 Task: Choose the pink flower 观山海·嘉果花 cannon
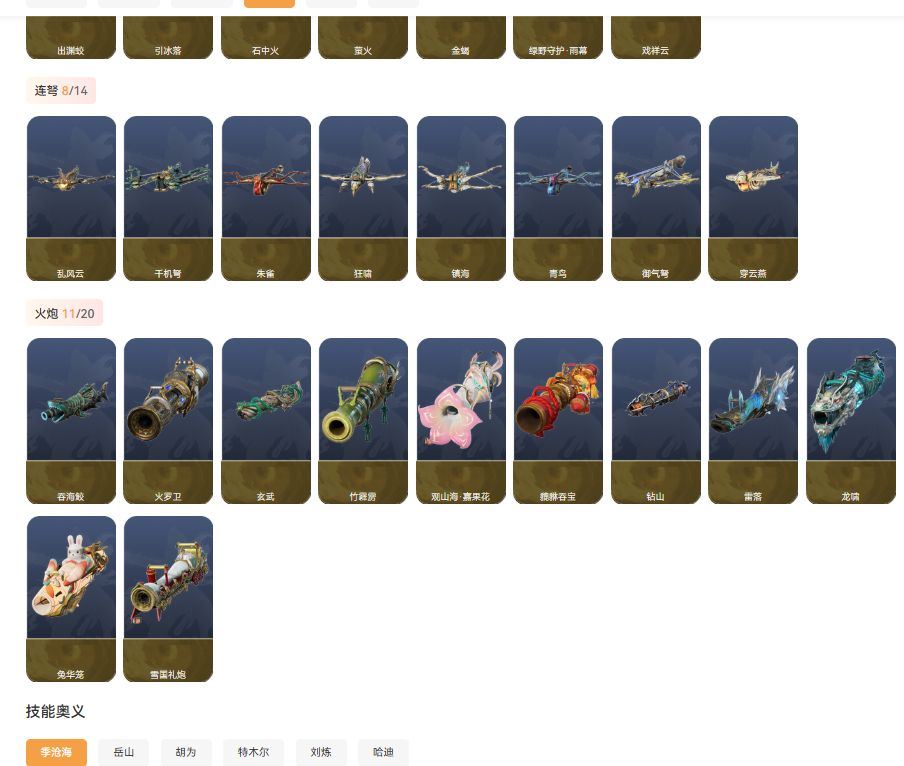pyautogui.click(x=461, y=421)
